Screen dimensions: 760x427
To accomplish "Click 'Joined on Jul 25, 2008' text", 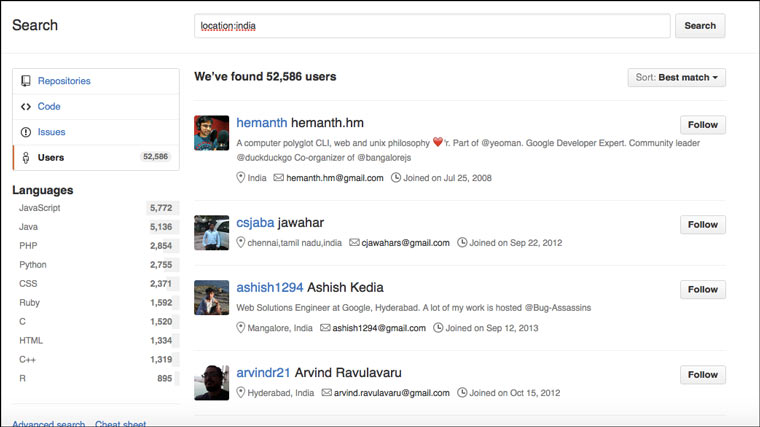I will point(447,178).
